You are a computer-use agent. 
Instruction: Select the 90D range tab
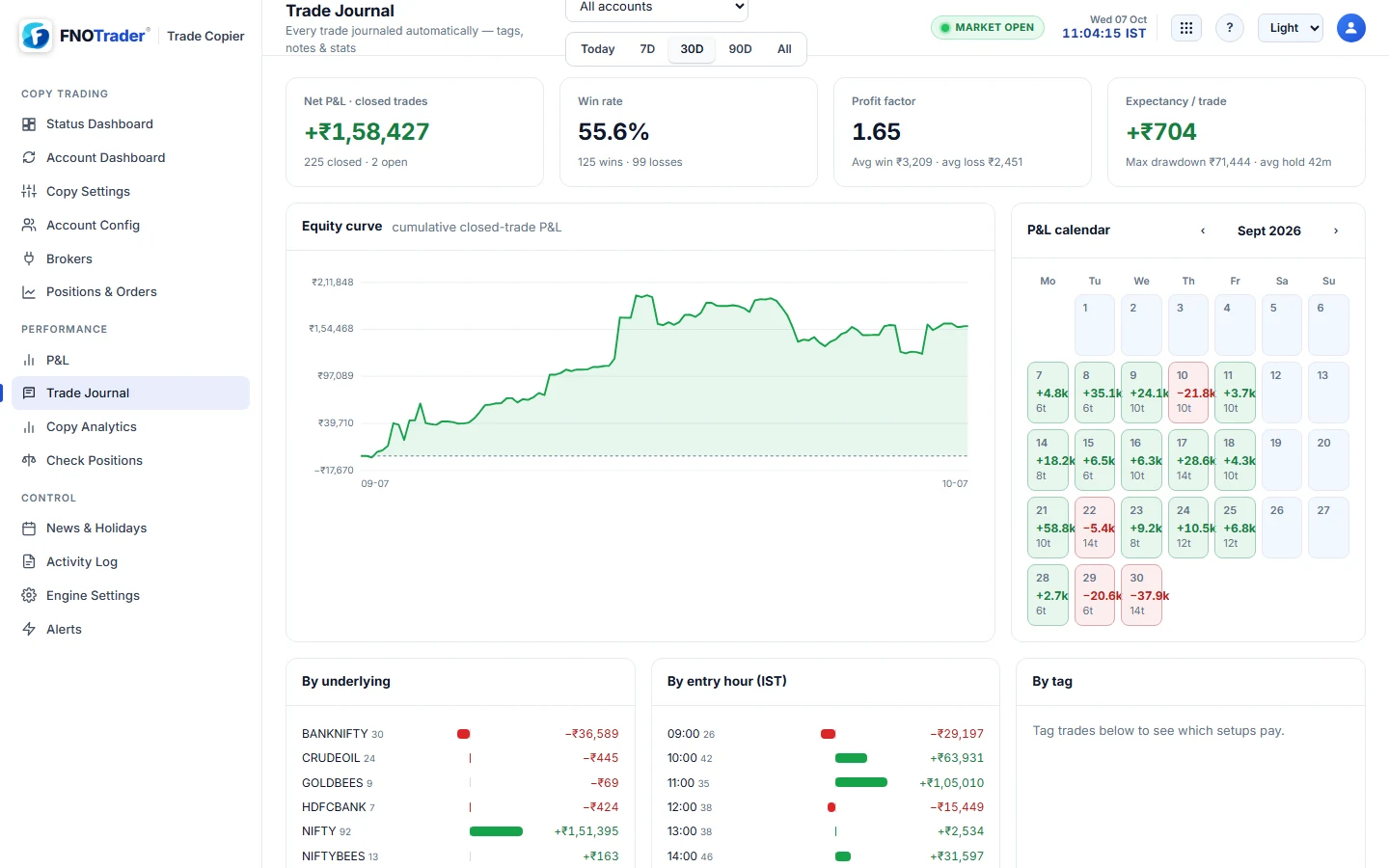[740, 49]
